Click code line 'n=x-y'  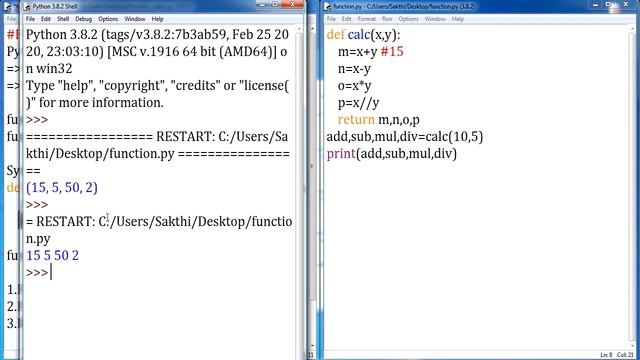354,69
